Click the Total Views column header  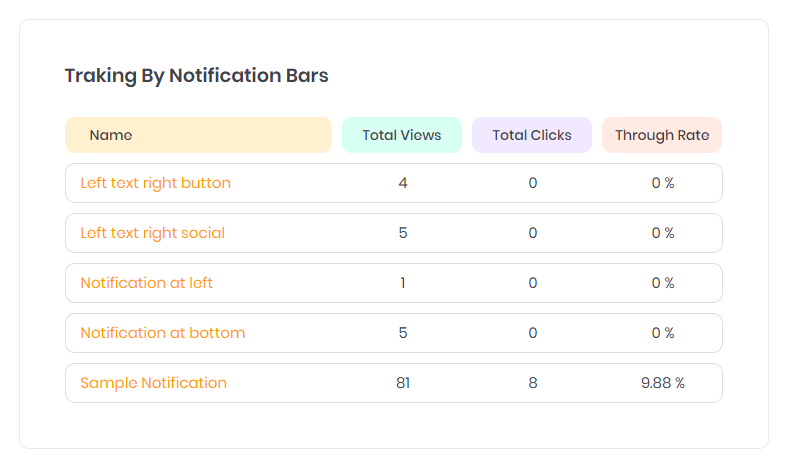(x=402, y=135)
